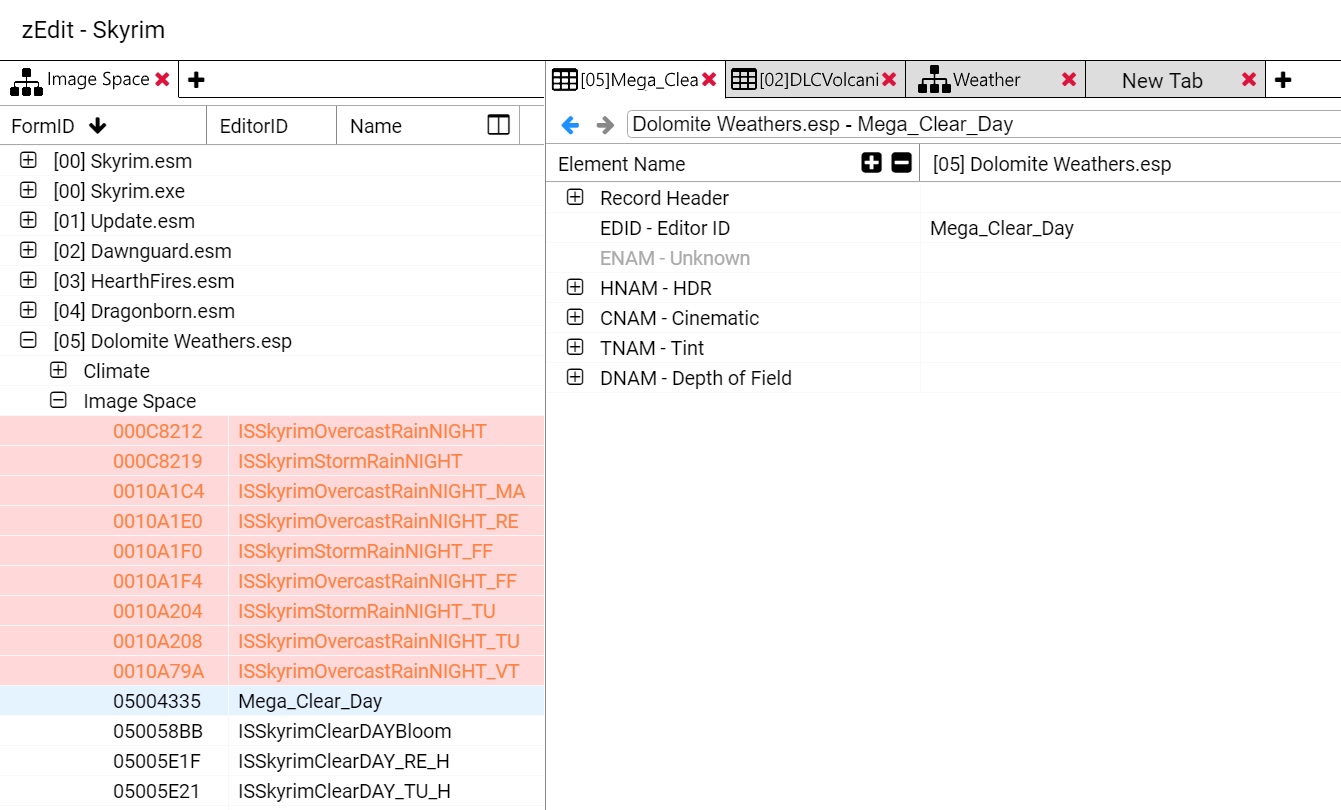The height and width of the screenshot is (810, 1341).
Task: Close the [05]Mega_Clea record tab
Action: [x=709, y=80]
